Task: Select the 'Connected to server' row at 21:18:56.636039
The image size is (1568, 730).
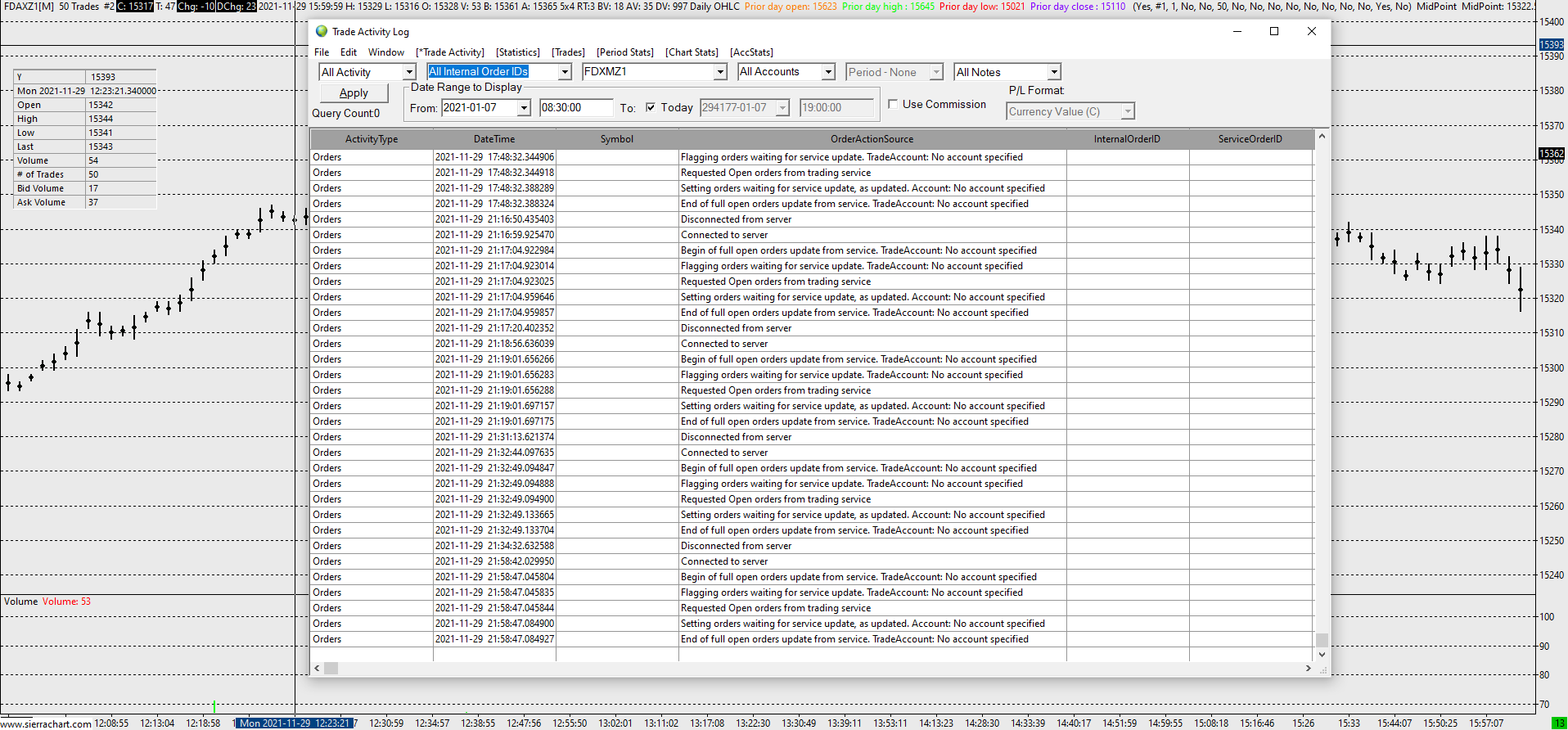Action: [812, 344]
